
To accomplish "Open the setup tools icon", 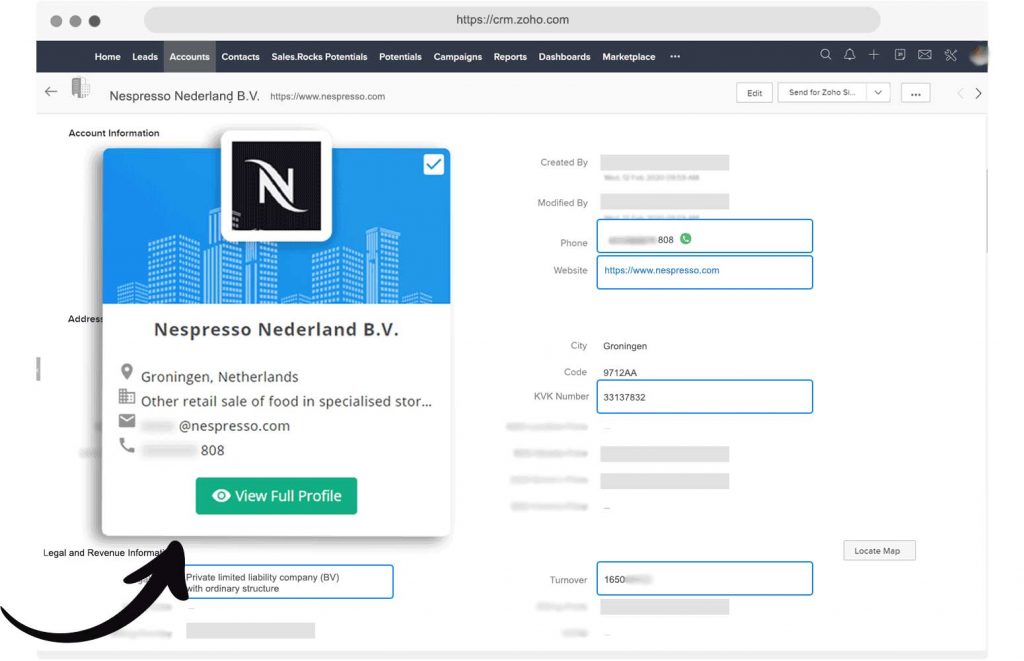I will 951,56.
